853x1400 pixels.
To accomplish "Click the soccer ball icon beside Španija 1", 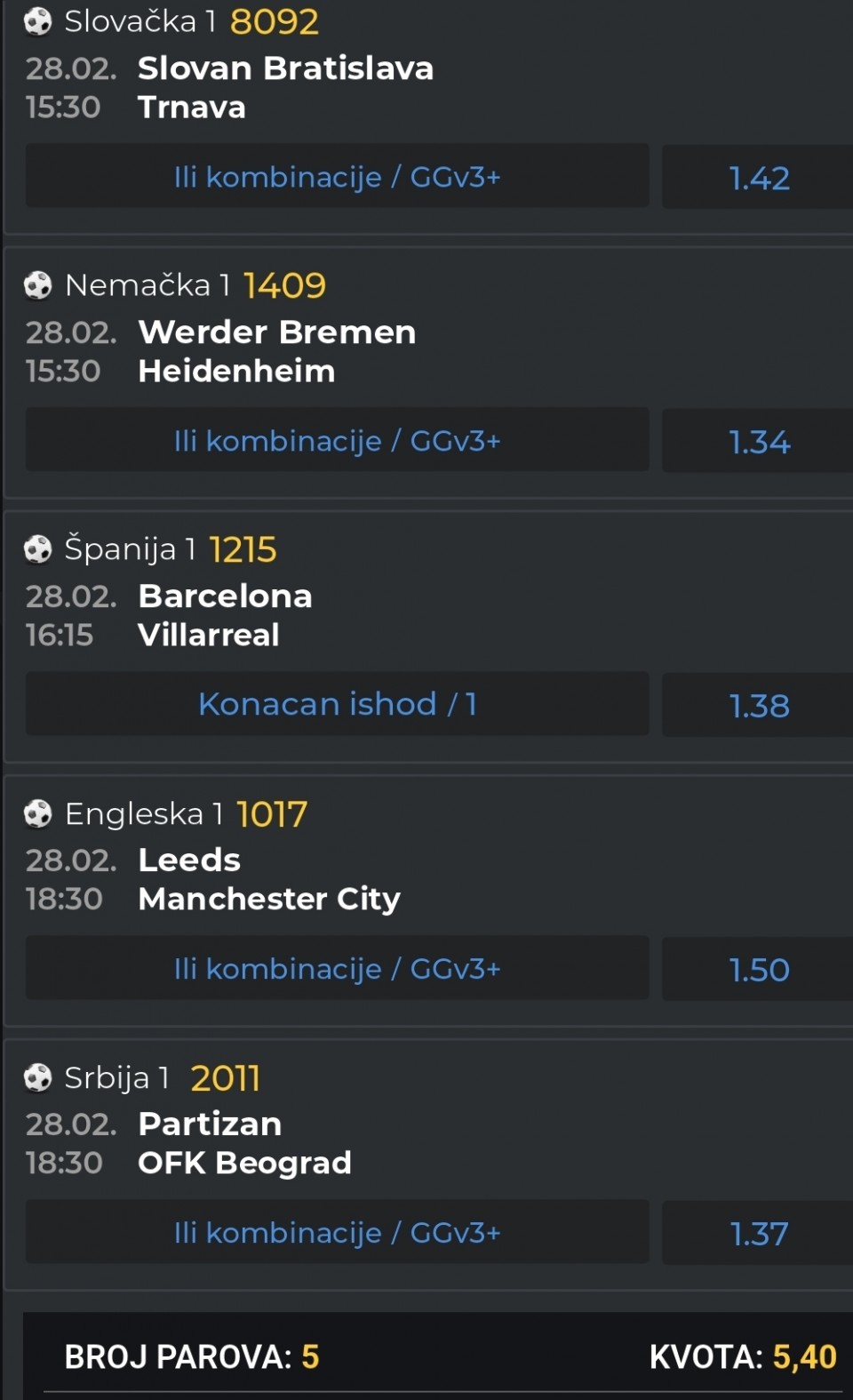I will (x=37, y=549).
